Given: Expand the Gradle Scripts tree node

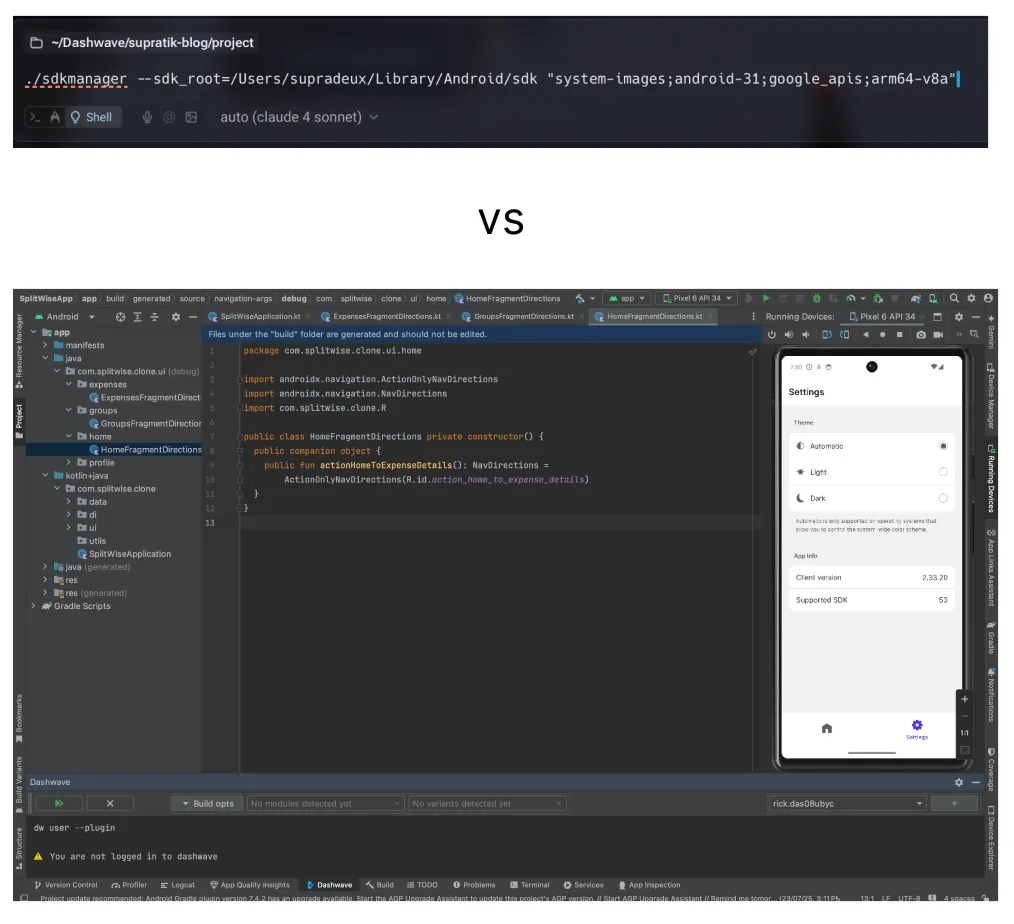Looking at the screenshot, I should click(34, 606).
